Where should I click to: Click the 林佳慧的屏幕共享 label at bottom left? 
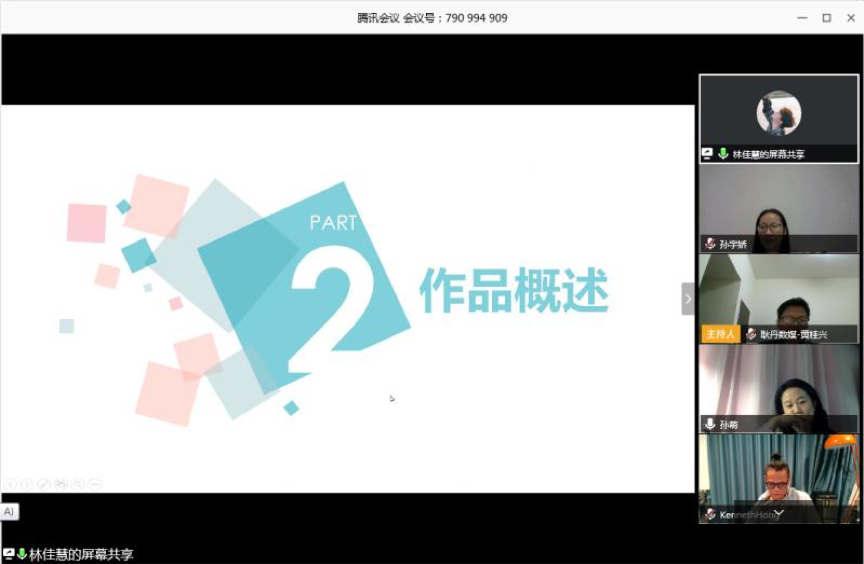(81, 554)
